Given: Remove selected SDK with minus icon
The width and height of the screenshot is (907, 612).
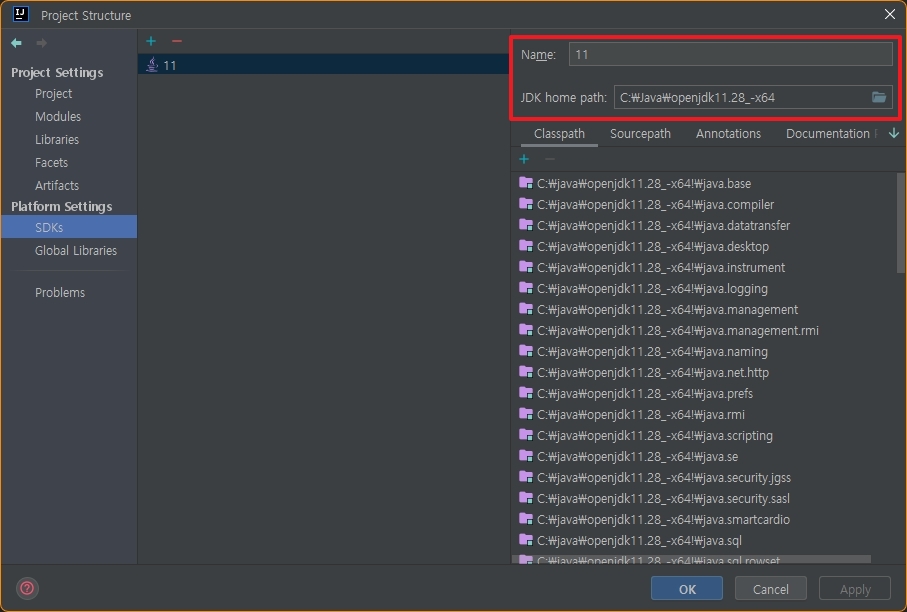Looking at the screenshot, I should (177, 41).
